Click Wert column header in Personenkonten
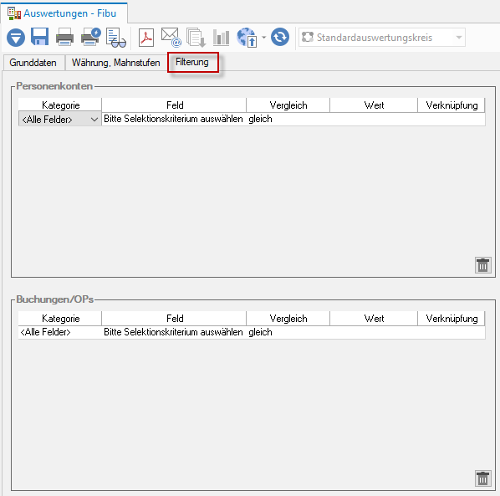 coord(374,105)
